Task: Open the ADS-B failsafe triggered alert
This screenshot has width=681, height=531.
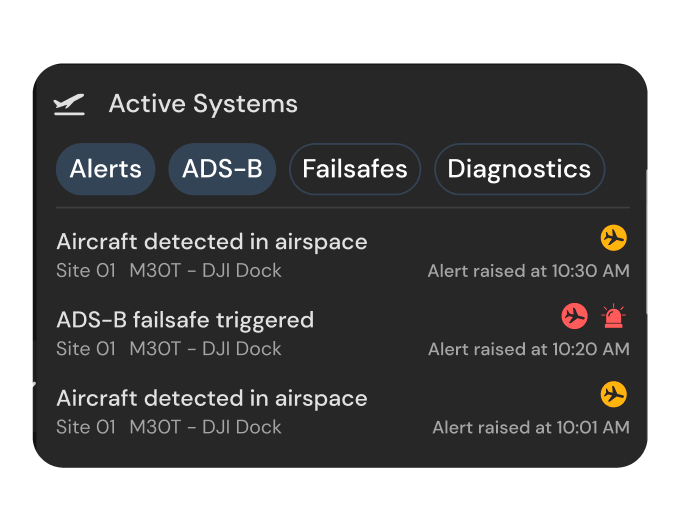Action: pos(343,333)
